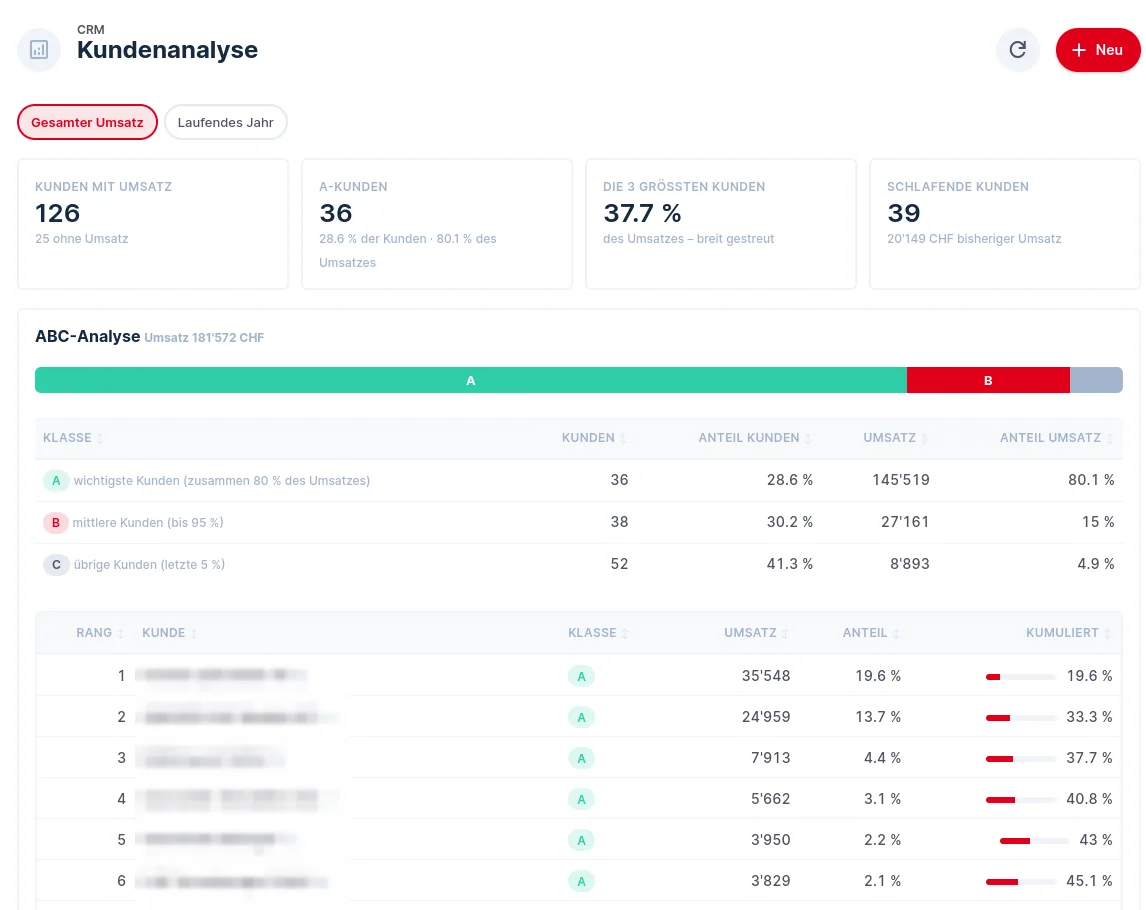
Task: Select wichtigste Kunden row text
Action: click(x=221, y=481)
